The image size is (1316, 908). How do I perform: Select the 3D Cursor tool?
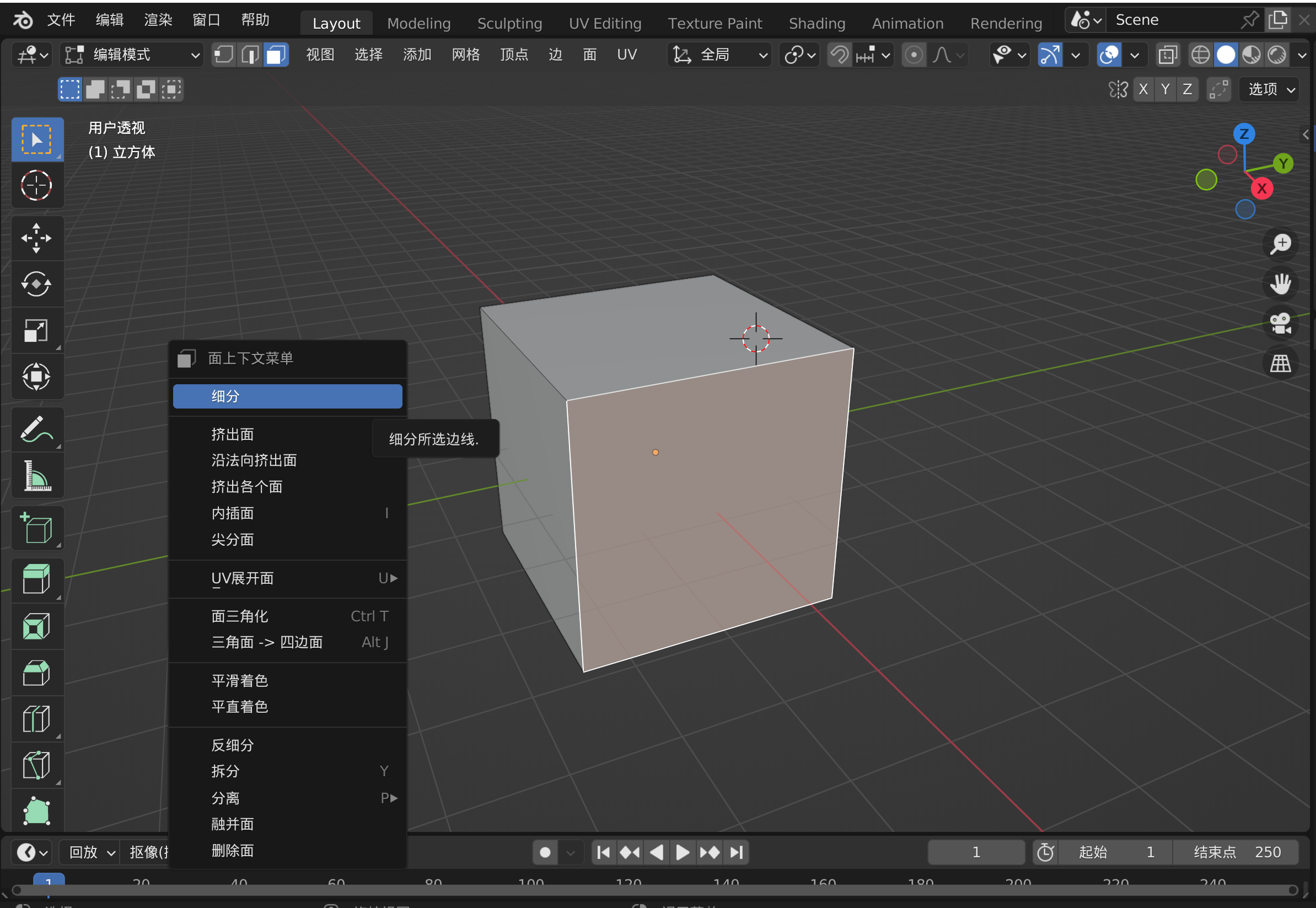36,185
